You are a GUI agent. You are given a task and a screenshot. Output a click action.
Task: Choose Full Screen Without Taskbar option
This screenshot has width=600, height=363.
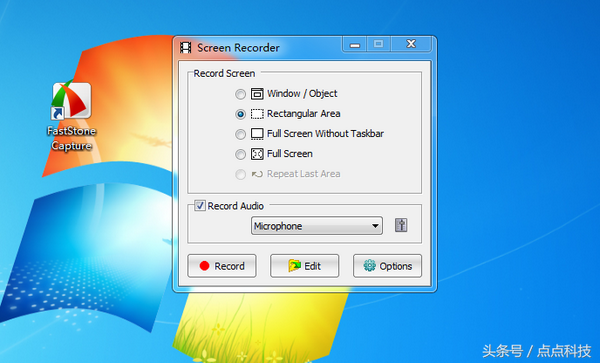tap(240, 134)
